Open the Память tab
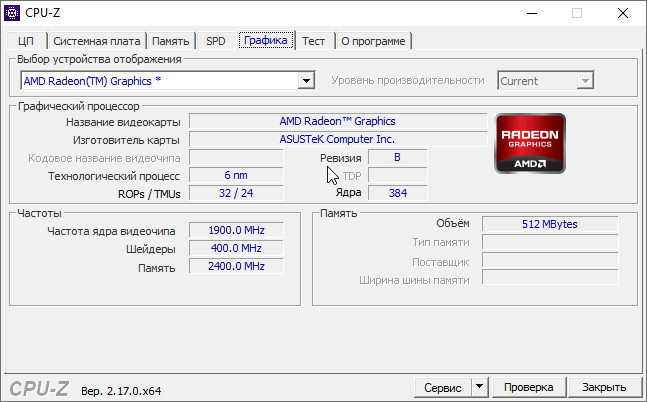The width and height of the screenshot is (647, 402). tap(172, 41)
